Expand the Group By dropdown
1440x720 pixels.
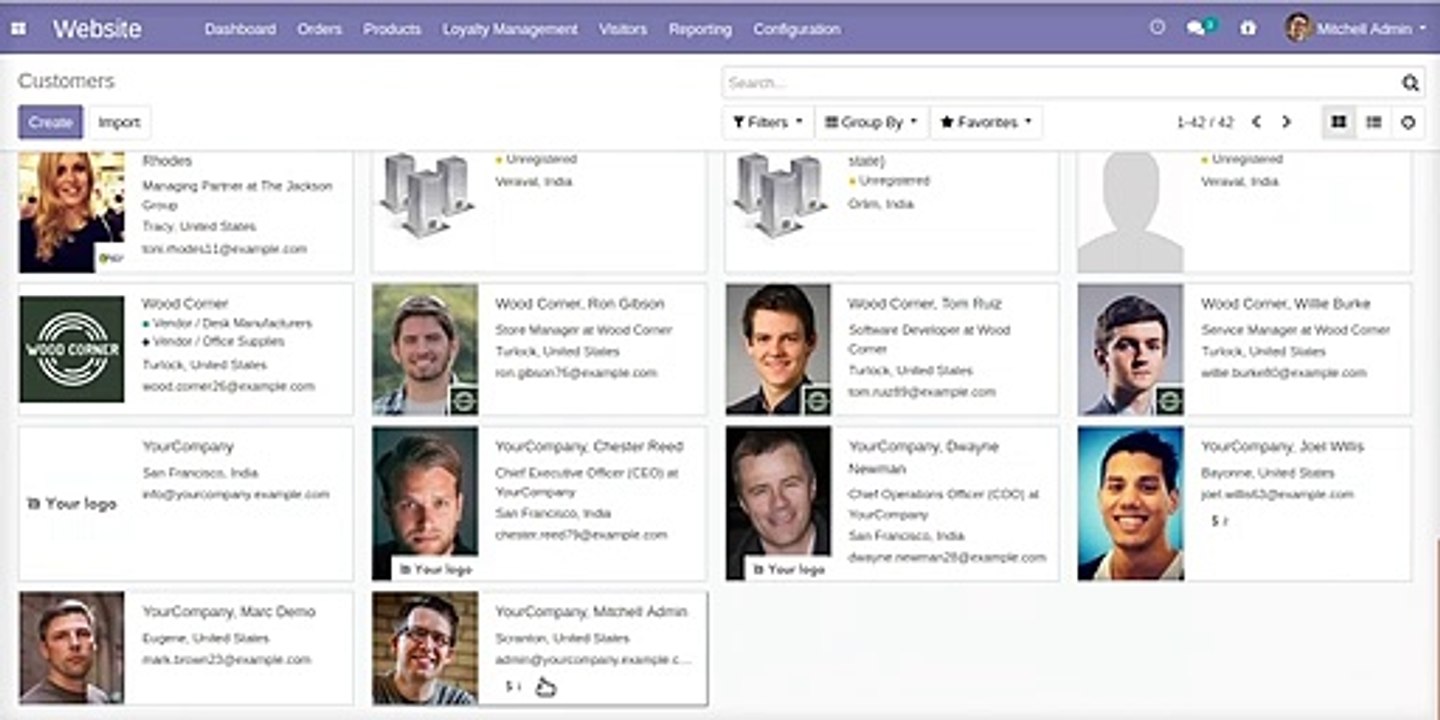click(872, 122)
